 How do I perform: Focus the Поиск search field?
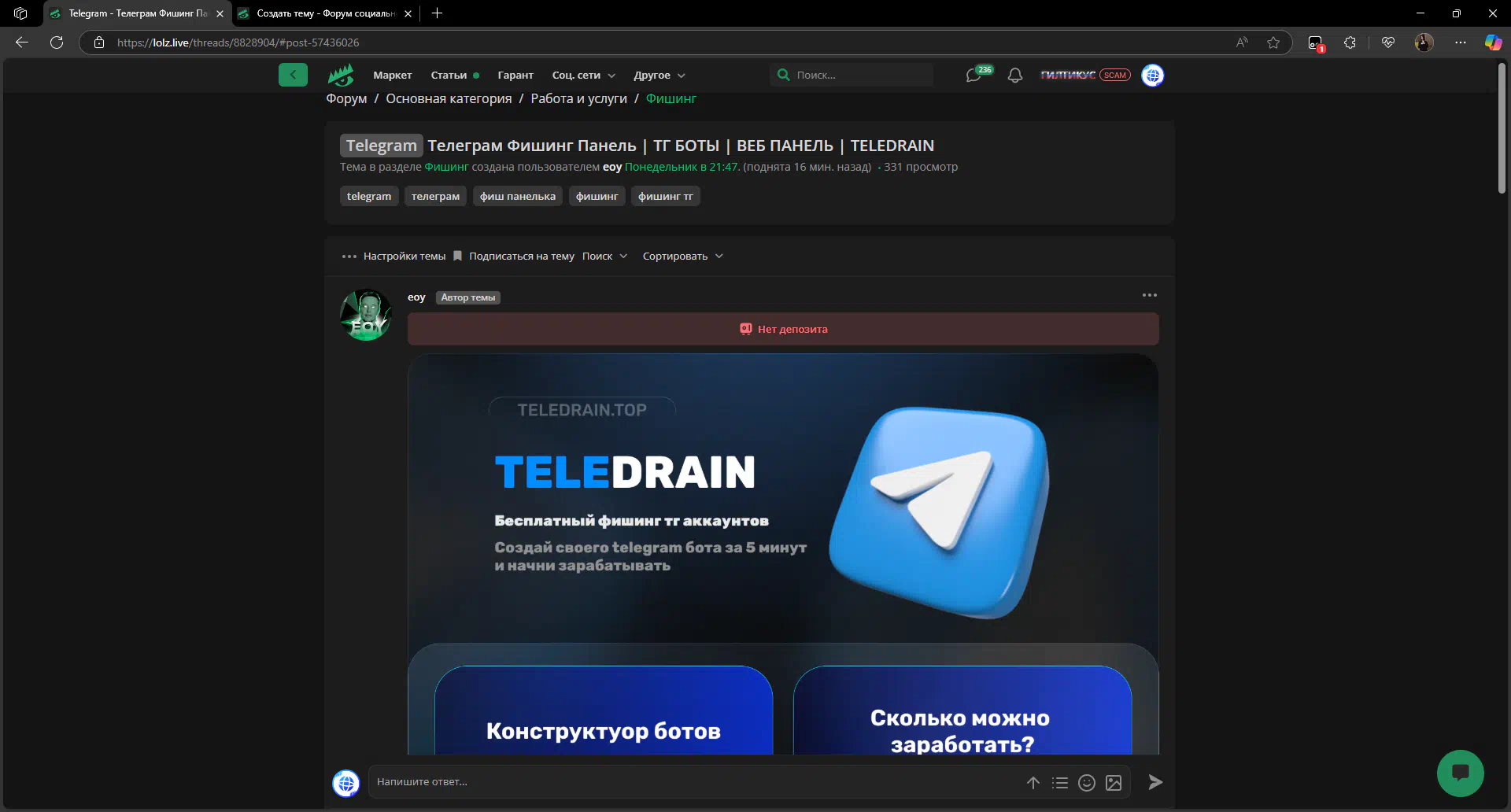[852, 76]
